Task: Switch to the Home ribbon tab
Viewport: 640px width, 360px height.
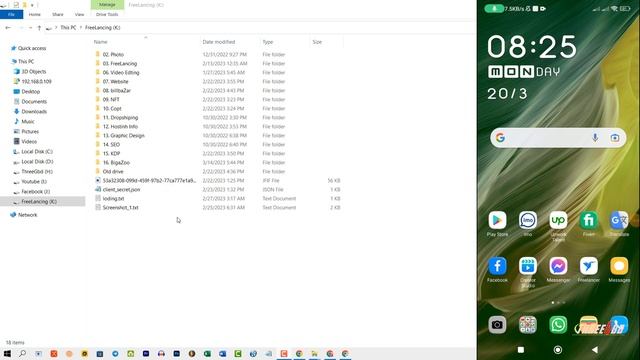Action: pos(35,14)
